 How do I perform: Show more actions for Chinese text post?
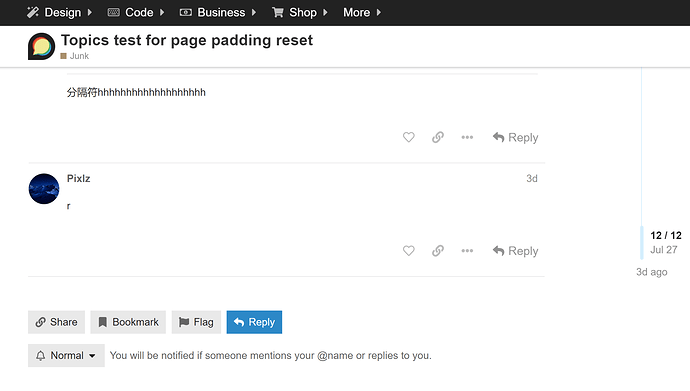pyautogui.click(x=467, y=137)
